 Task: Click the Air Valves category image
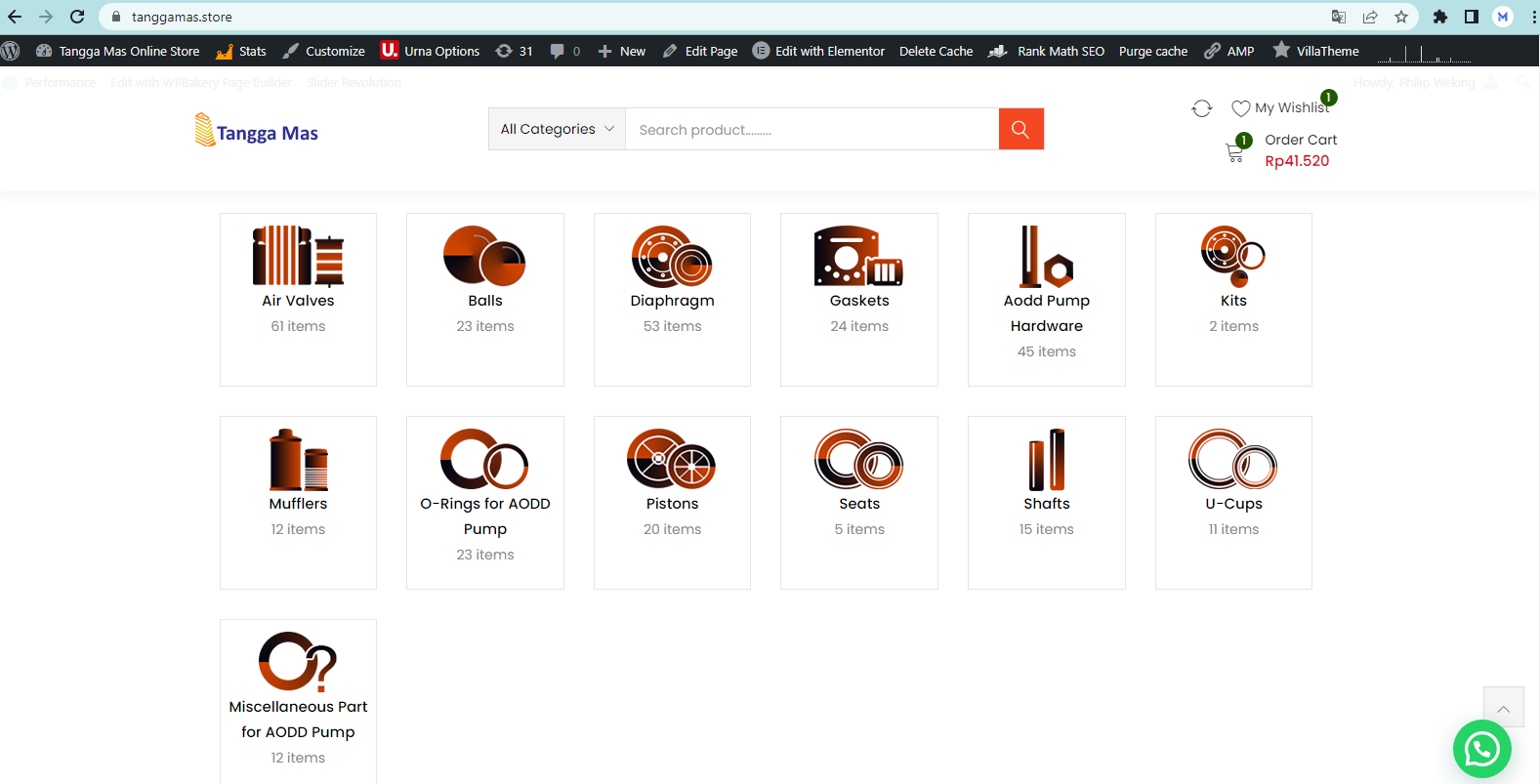(298, 255)
